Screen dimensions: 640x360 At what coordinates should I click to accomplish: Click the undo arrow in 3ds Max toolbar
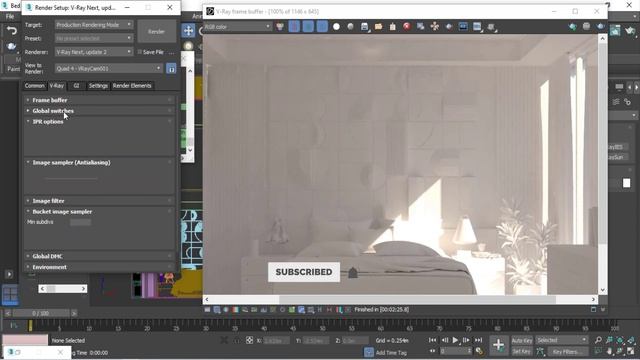pyautogui.click(x=12, y=31)
